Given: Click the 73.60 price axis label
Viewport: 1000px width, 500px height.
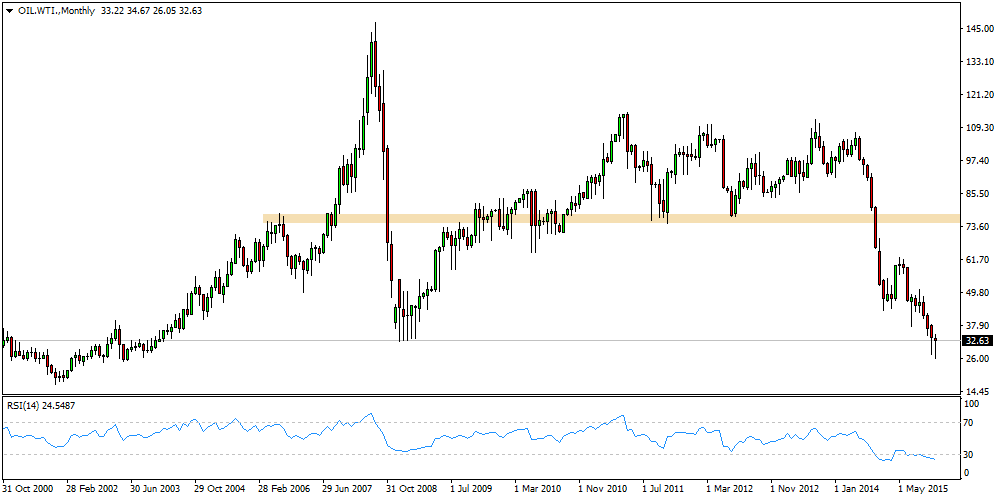Looking at the screenshot, I should 977,227.
